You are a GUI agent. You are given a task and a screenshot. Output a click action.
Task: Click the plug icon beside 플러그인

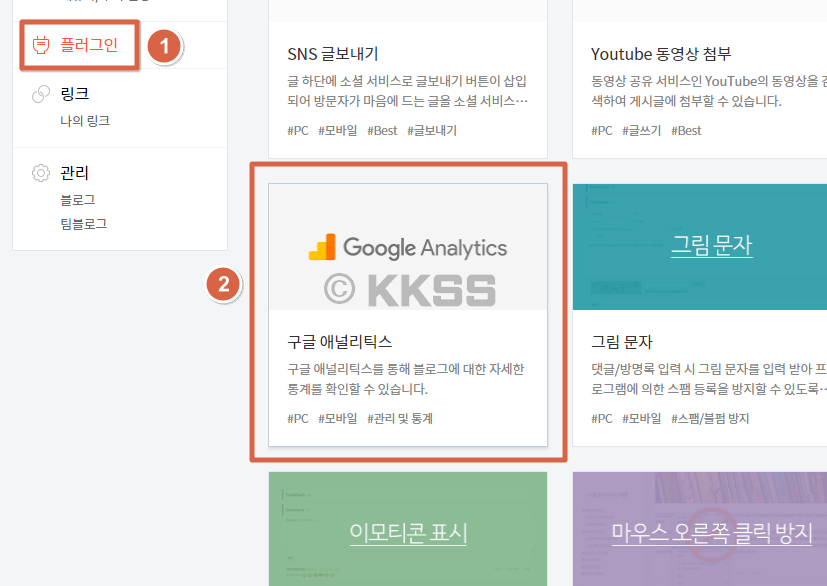pyautogui.click(x=40, y=46)
